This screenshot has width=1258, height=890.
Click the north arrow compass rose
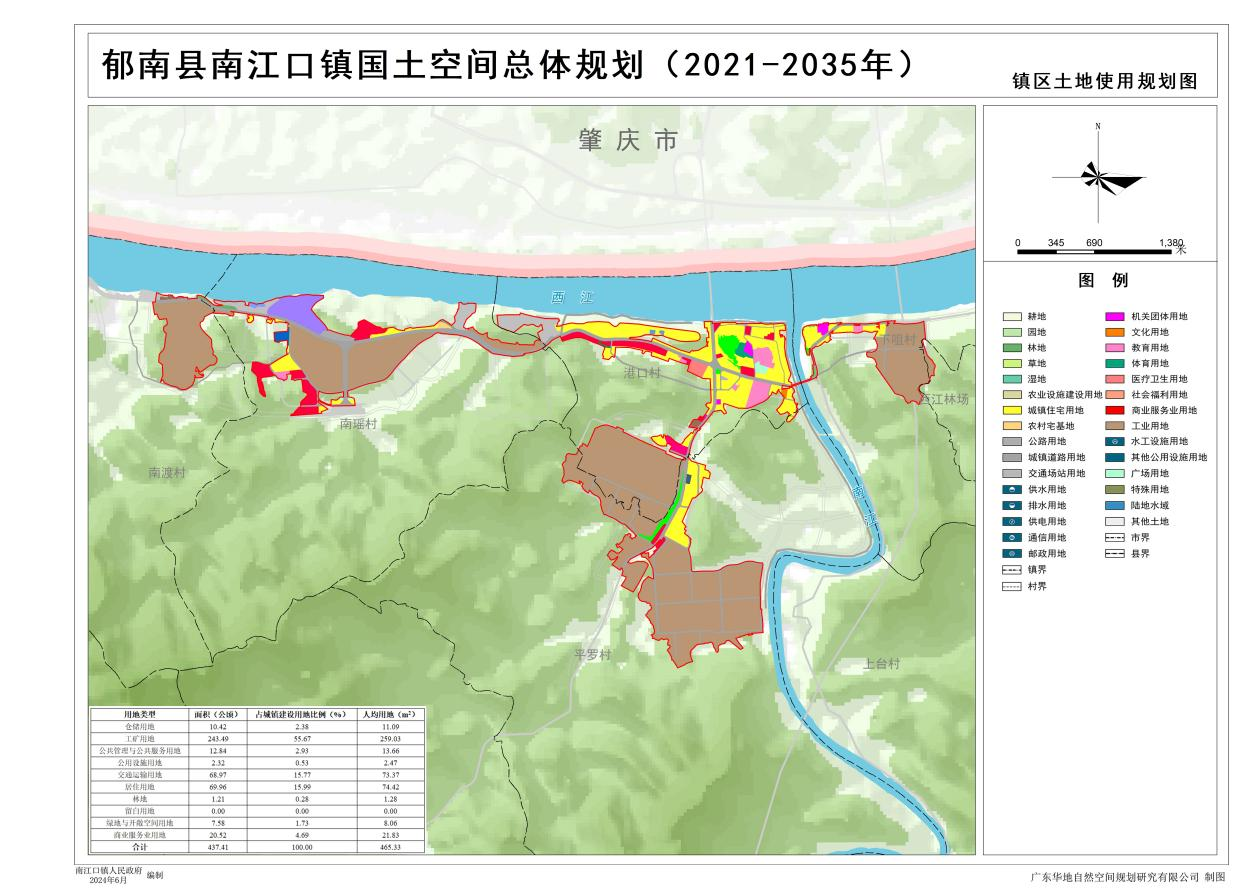point(1100,179)
